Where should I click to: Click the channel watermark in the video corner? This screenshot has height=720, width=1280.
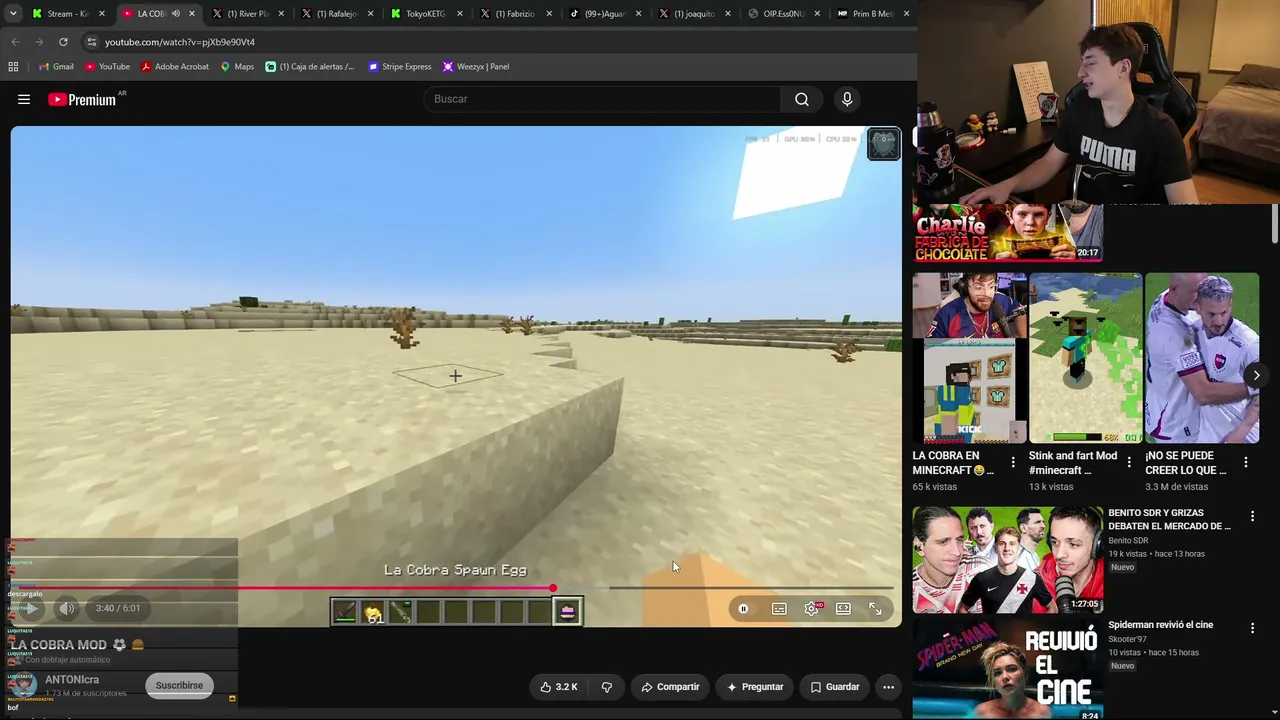[883, 144]
